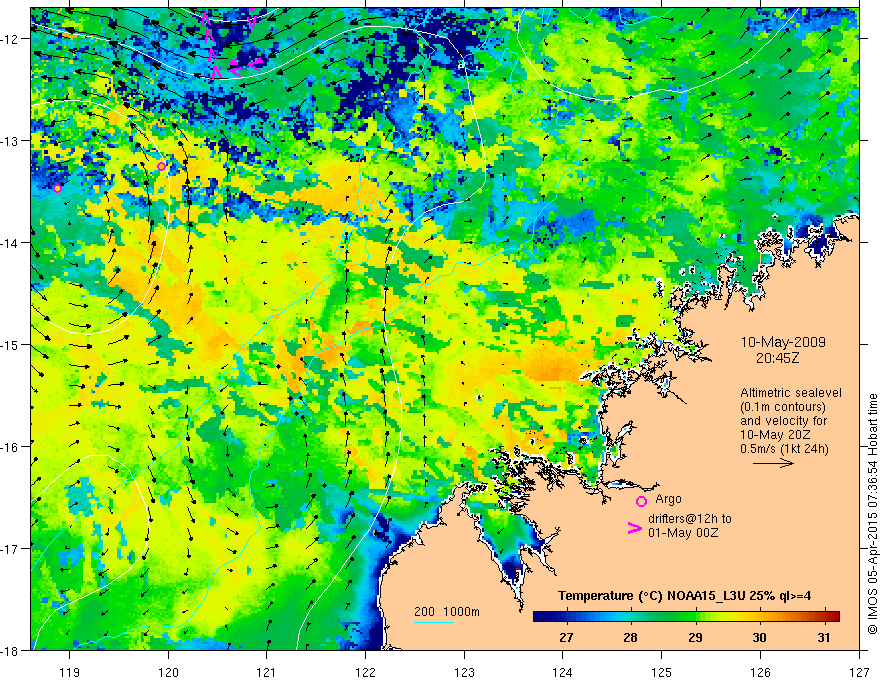Click the cyan 200m depth contour legend line
Screen dimensions: 880x680
click(434, 622)
